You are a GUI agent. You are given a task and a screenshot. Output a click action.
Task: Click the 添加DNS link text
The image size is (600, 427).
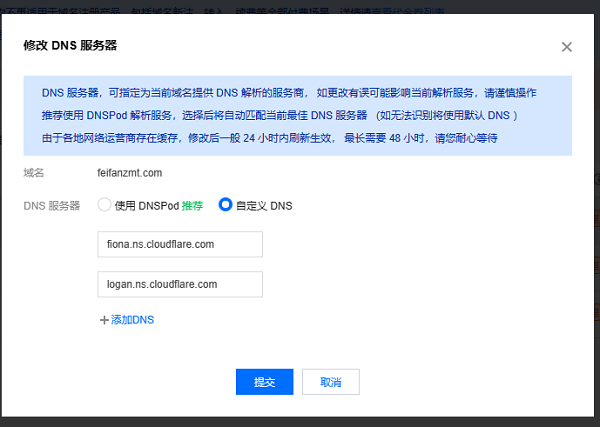132,320
